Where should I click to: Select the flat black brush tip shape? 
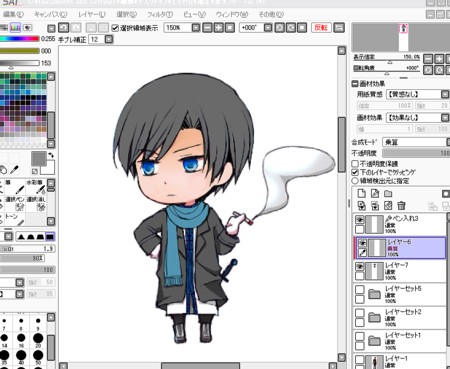click(50, 237)
